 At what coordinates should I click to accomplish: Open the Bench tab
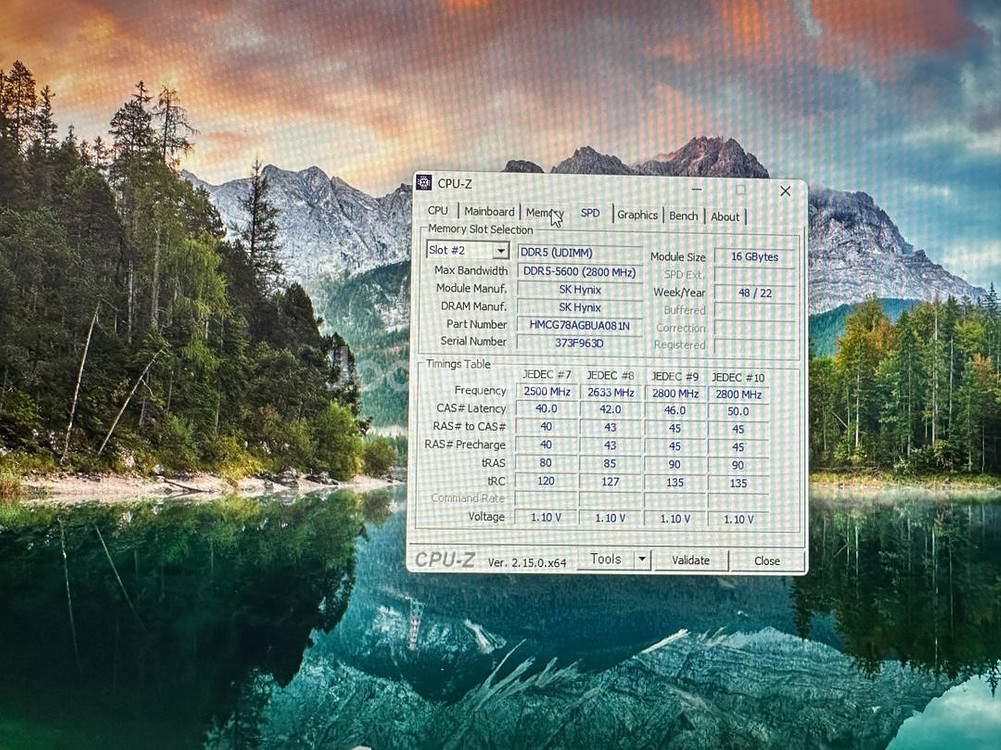coord(683,216)
